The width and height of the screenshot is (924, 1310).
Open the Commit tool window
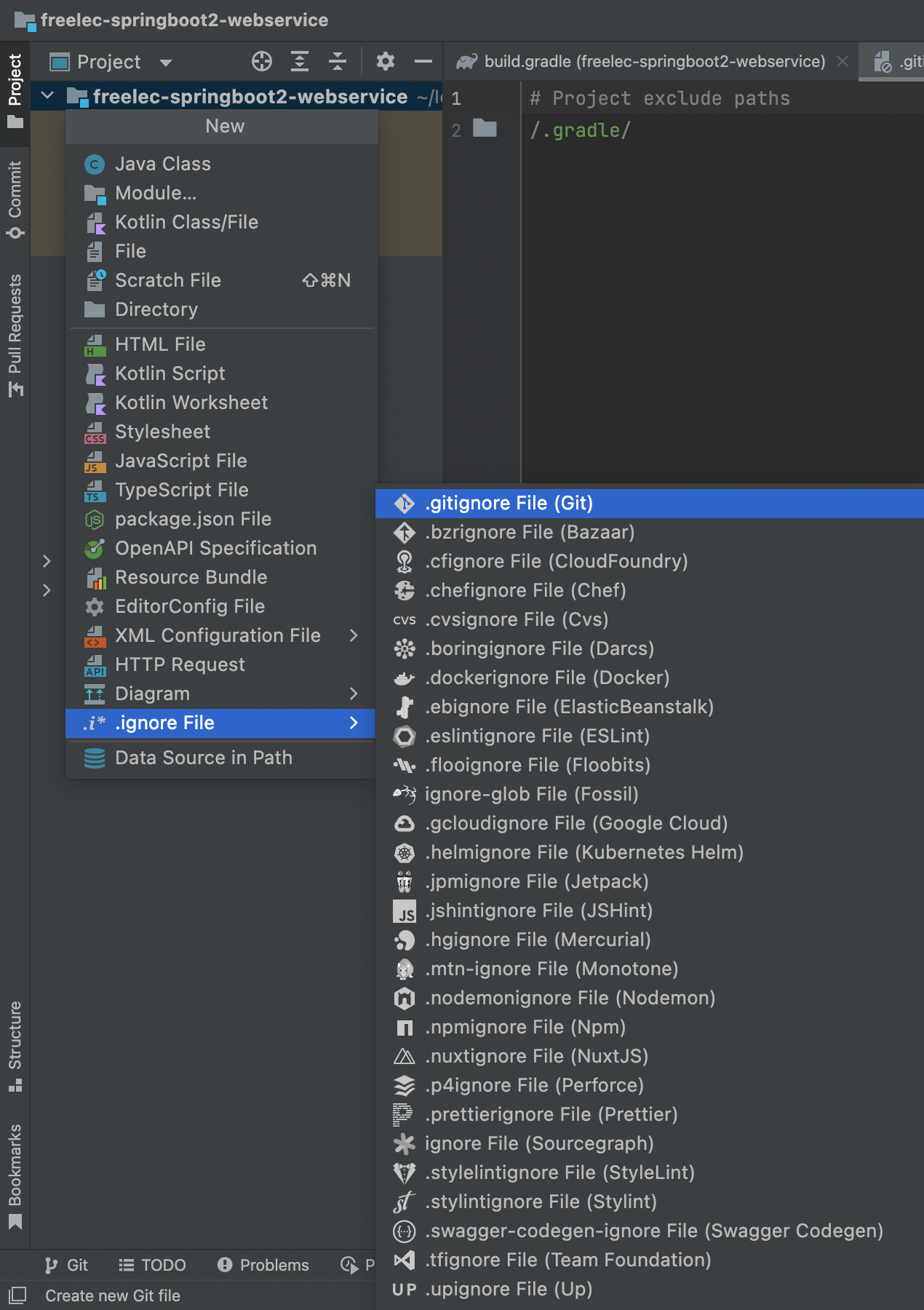coord(15,199)
